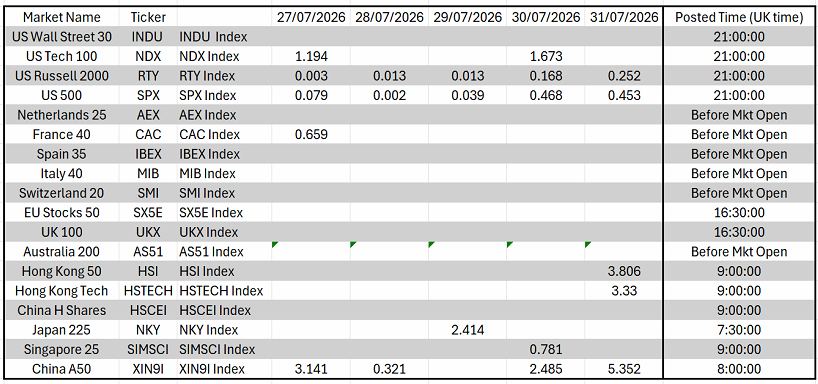Click HSTECH value 3.33
Screen dimensions: 818x384
[x=624, y=291]
